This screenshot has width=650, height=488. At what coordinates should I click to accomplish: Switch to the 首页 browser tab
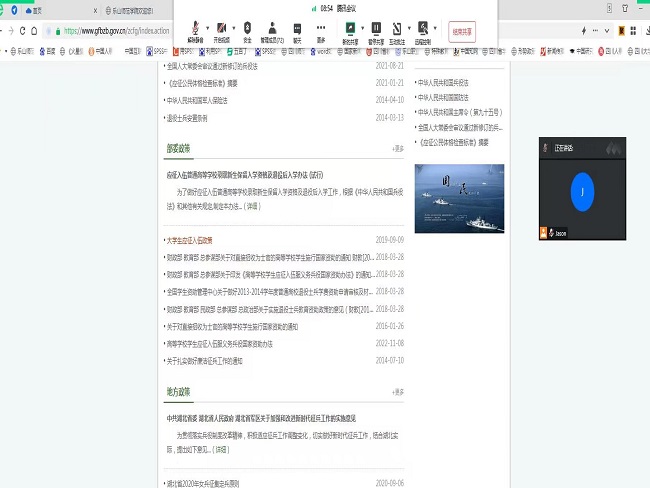34,11
